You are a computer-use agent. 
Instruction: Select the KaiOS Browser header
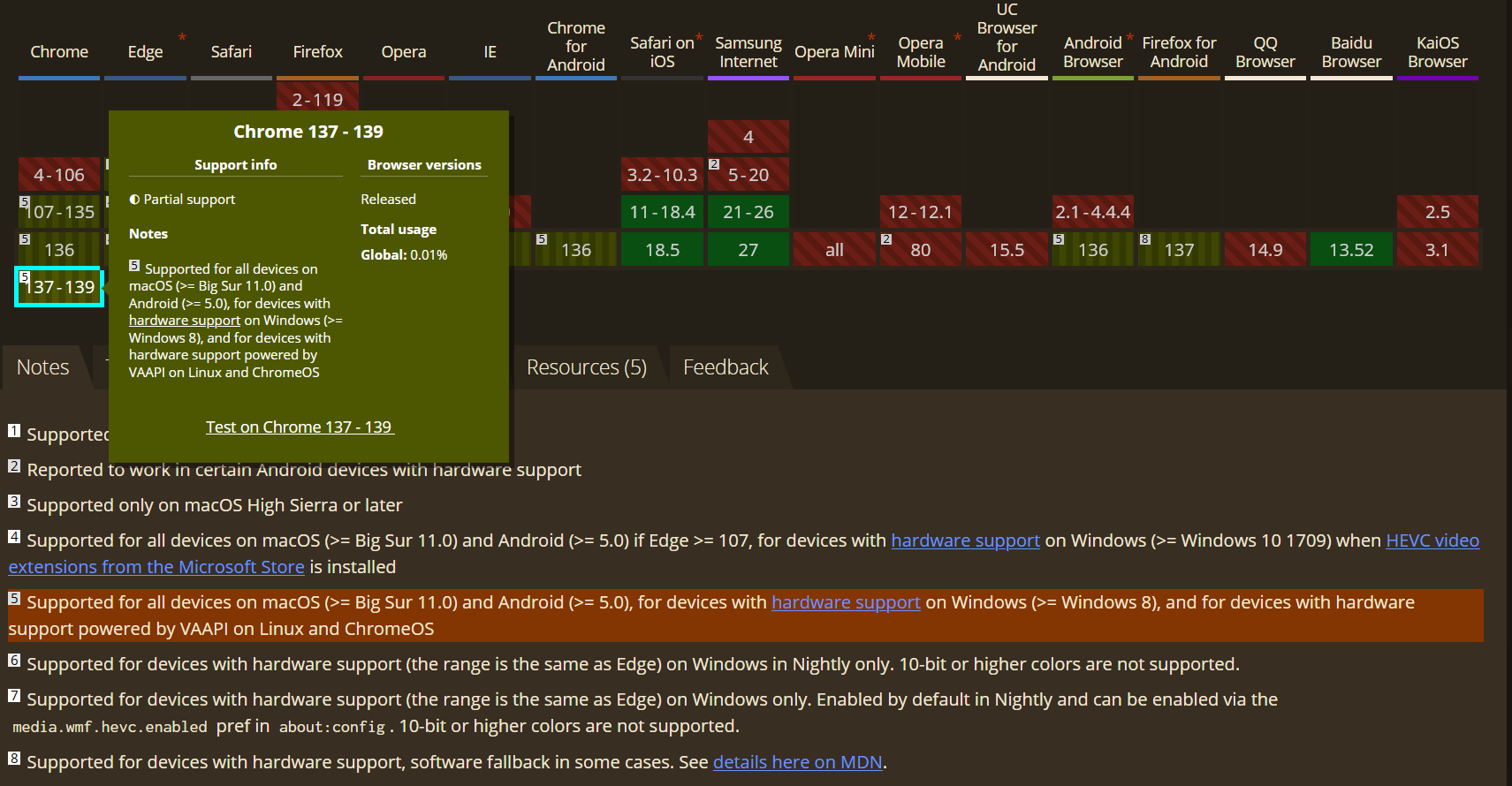(x=1438, y=52)
